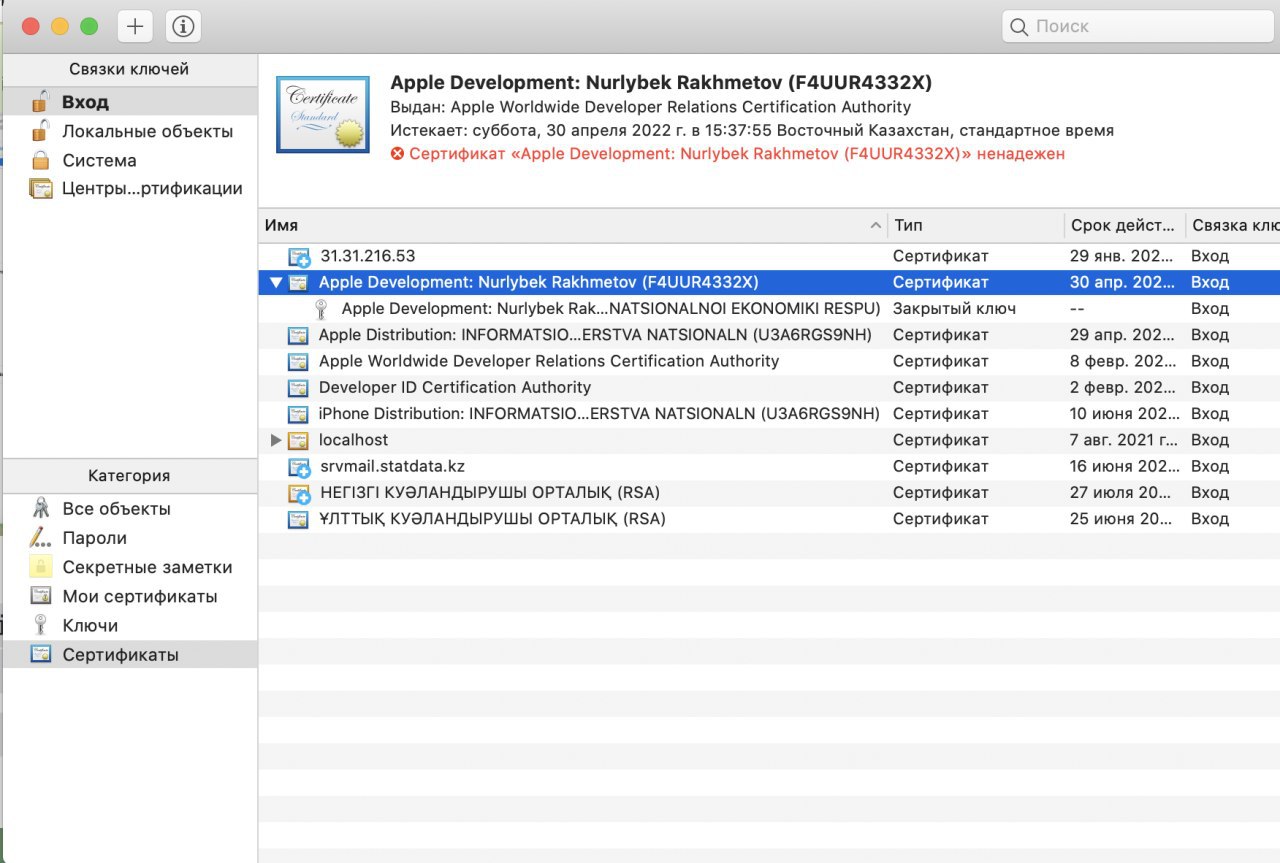This screenshot has height=863, width=1280.
Task: Click the 29 янв. expiry date cell
Action: 1119,256
